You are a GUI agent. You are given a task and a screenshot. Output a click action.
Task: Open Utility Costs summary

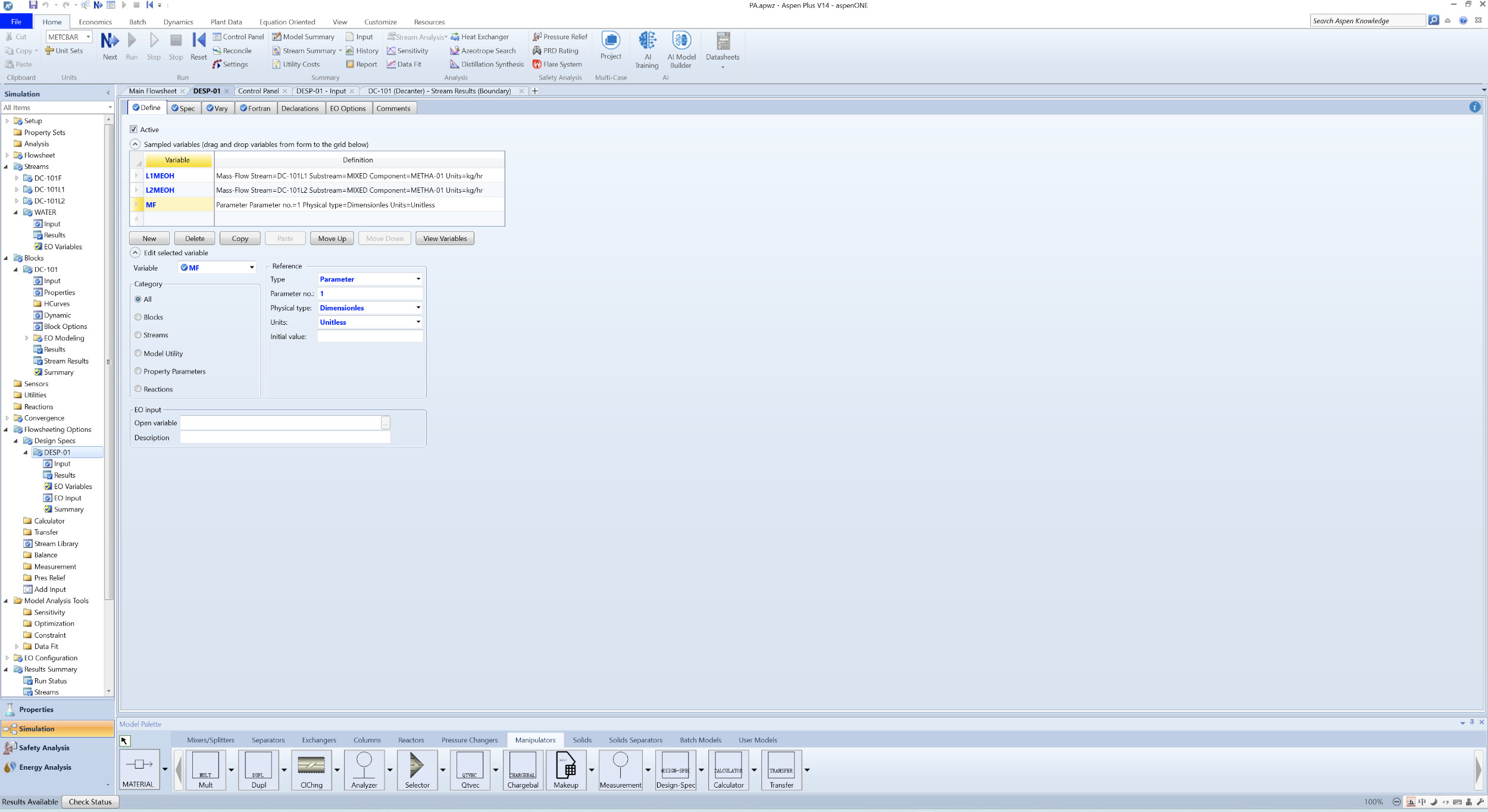pos(296,64)
